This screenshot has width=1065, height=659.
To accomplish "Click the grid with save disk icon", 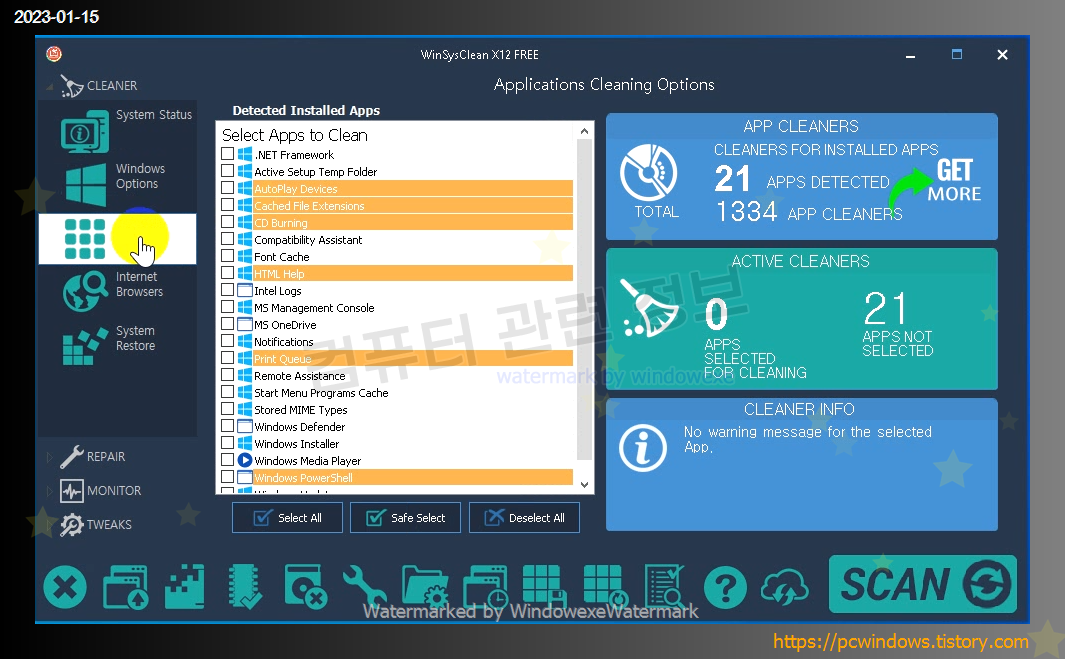I will (545, 586).
